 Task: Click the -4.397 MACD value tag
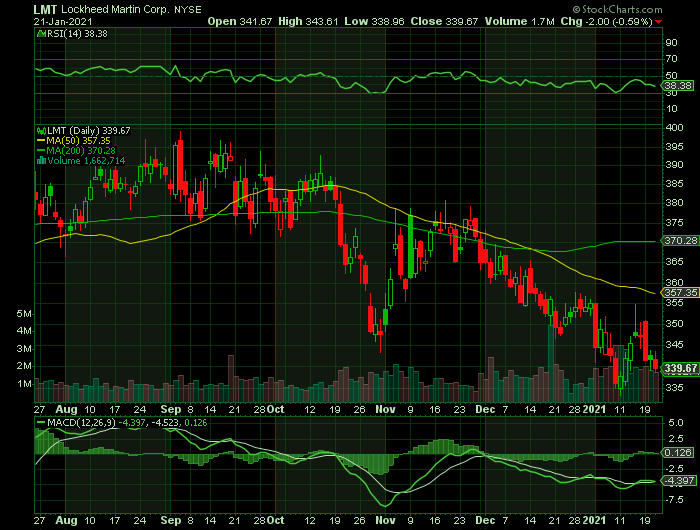tap(678, 482)
